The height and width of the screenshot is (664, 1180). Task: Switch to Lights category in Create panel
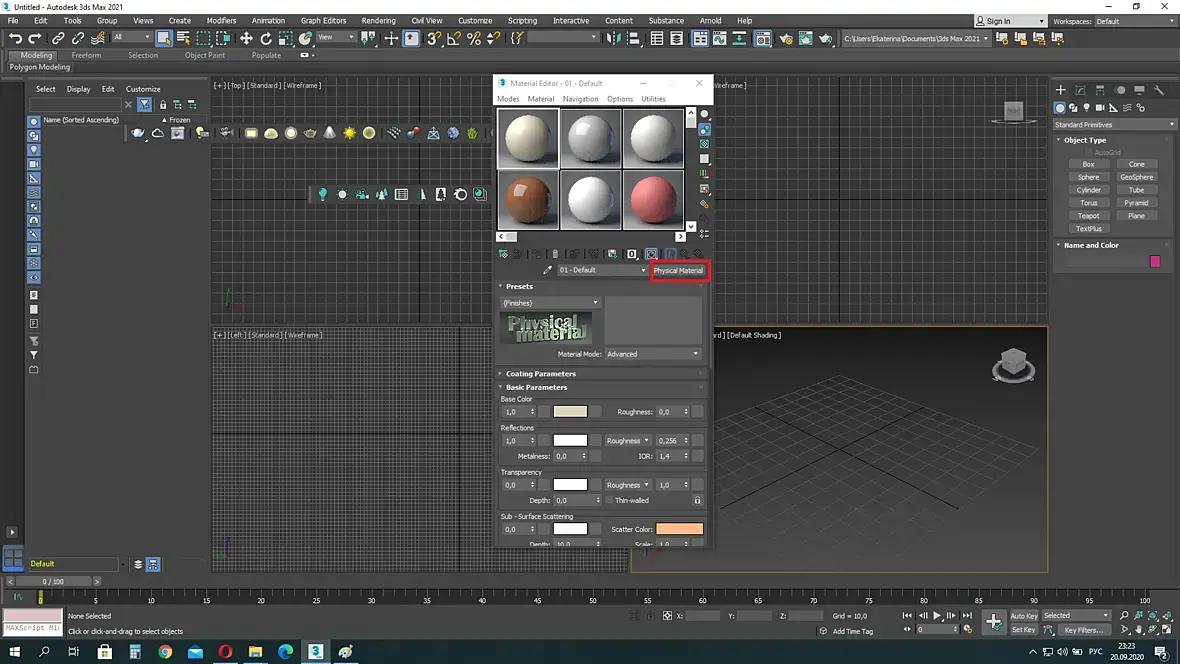[x=1086, y=108]
